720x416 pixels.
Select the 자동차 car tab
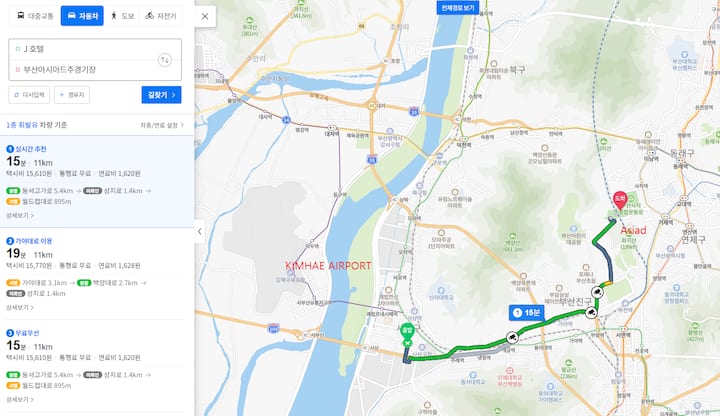[x=82, y=16]
